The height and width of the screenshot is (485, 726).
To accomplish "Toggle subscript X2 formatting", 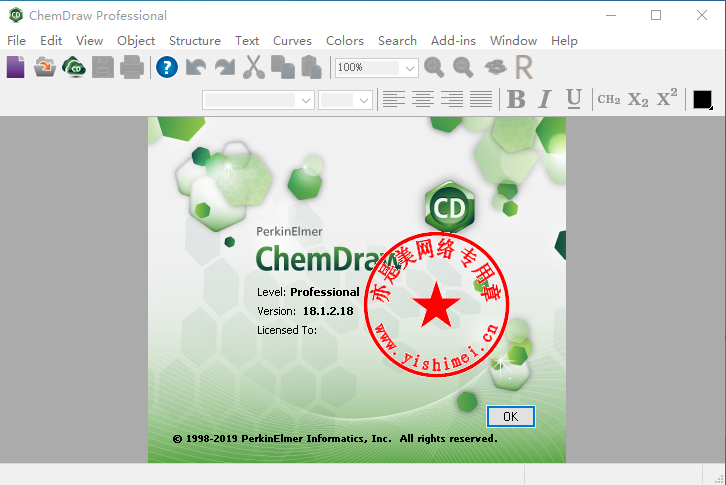I will (x=638, y=99).
